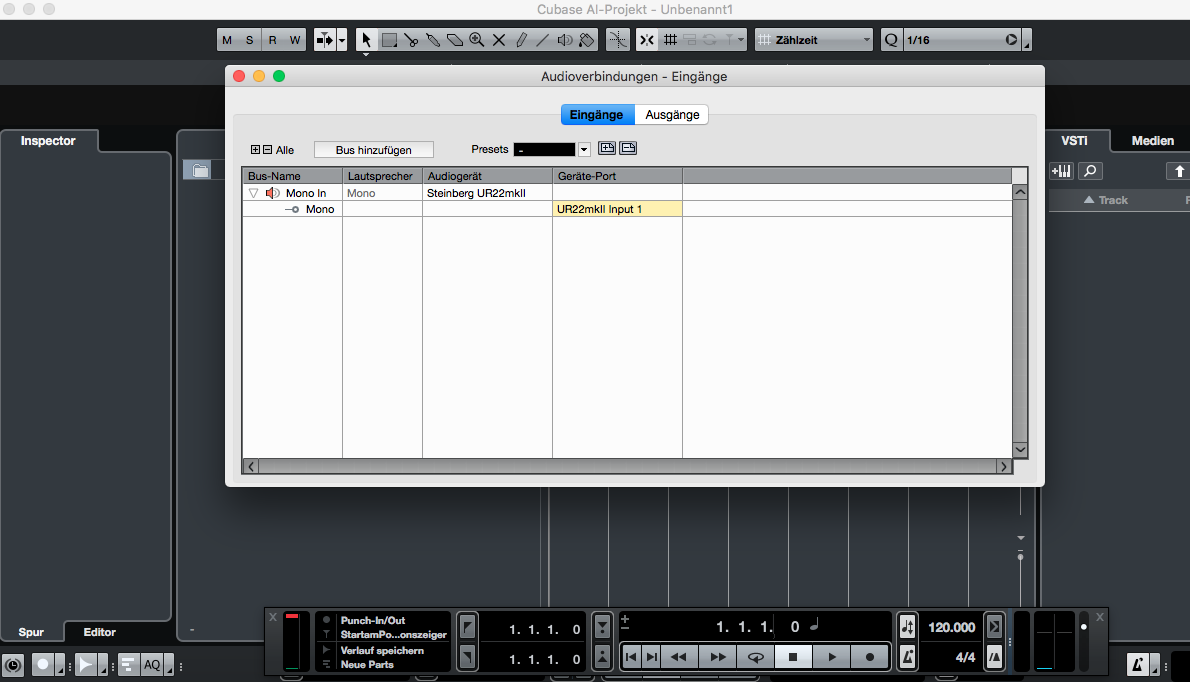Select the Mute X tool

(499, 39)
